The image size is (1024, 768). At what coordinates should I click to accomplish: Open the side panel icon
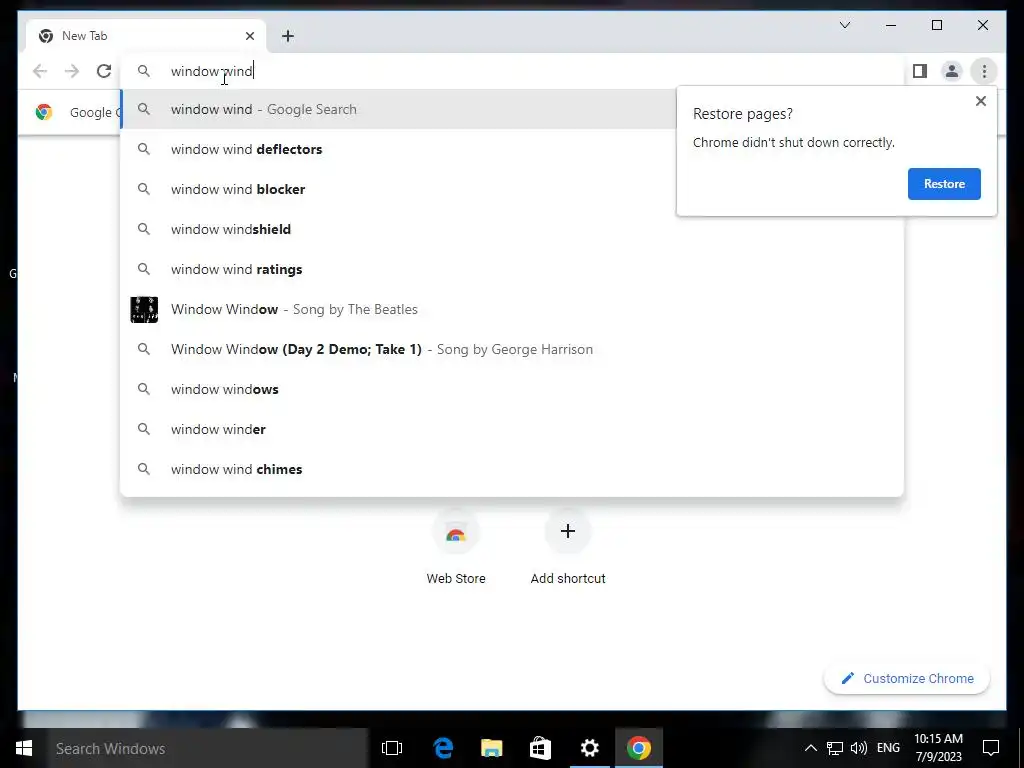click(x=920, y=71)
